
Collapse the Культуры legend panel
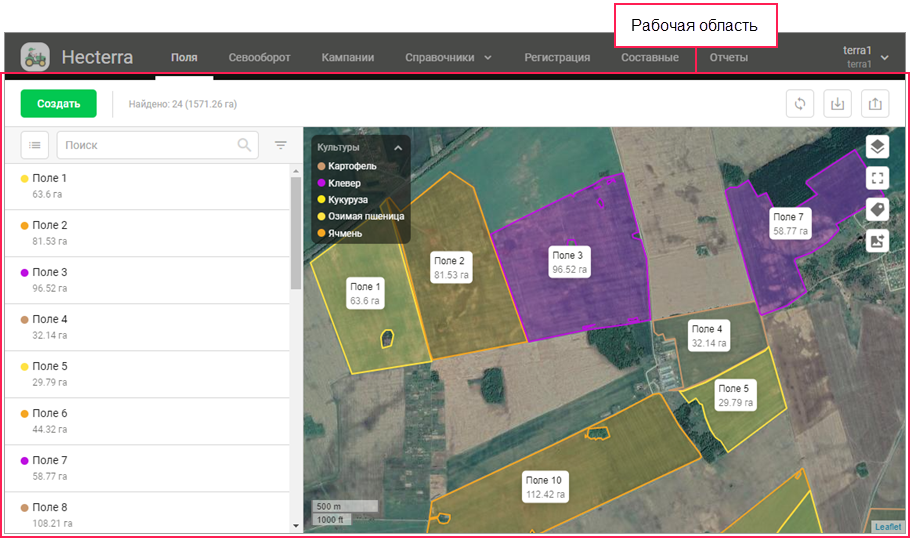[398, 148]
